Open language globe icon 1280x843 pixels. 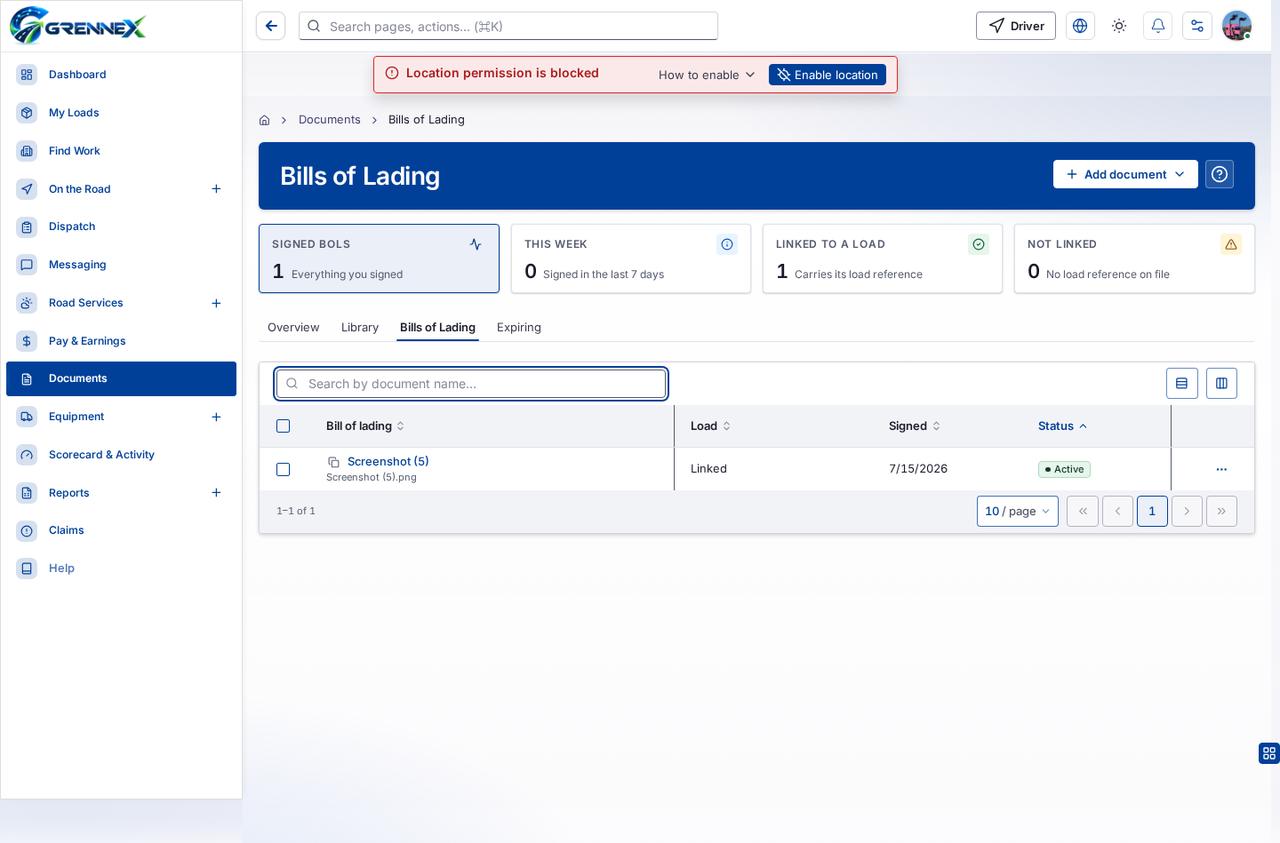[1080, 26]
